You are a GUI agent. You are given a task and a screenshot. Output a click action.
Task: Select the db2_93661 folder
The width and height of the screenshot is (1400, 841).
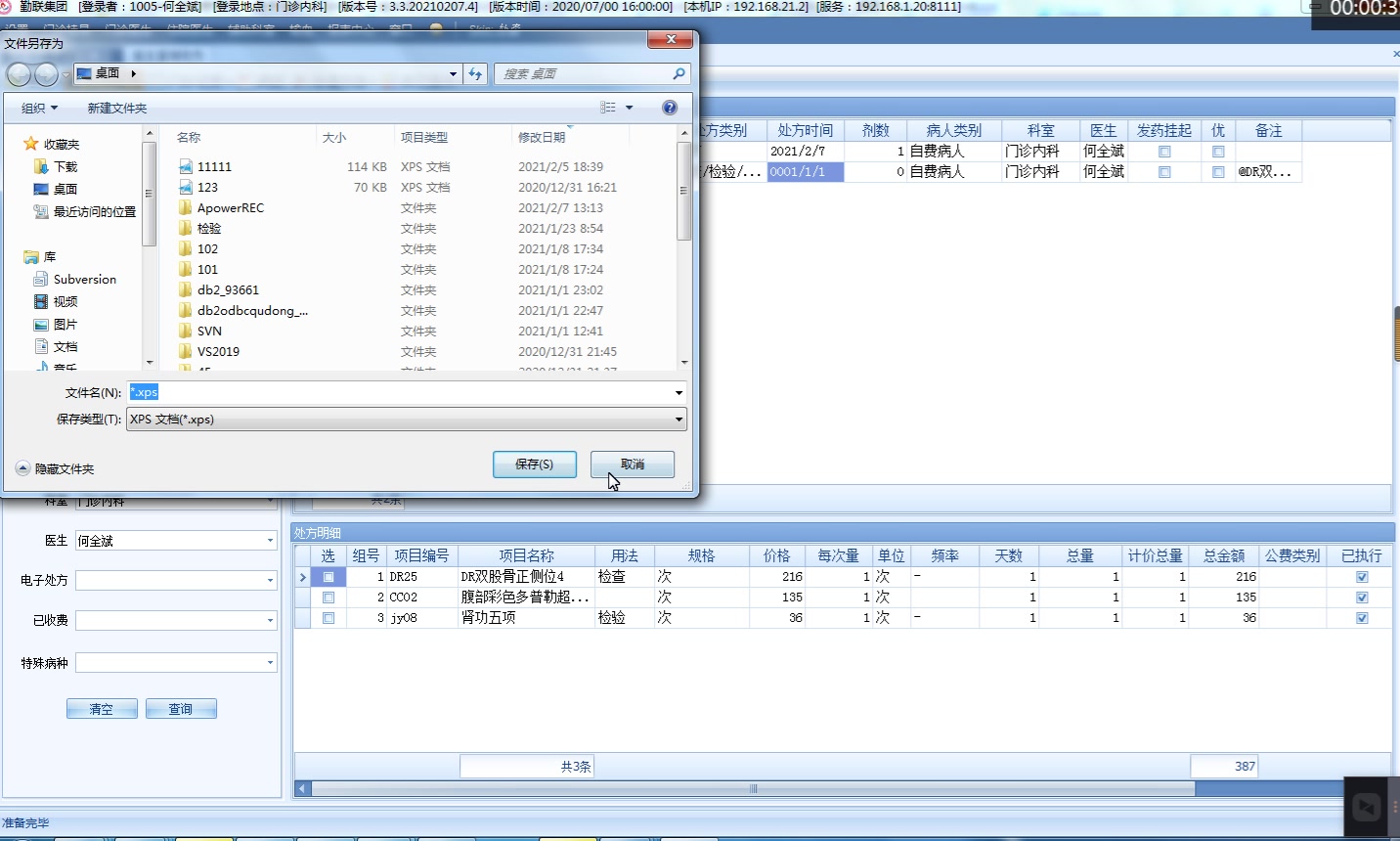[x=228, y=290]
